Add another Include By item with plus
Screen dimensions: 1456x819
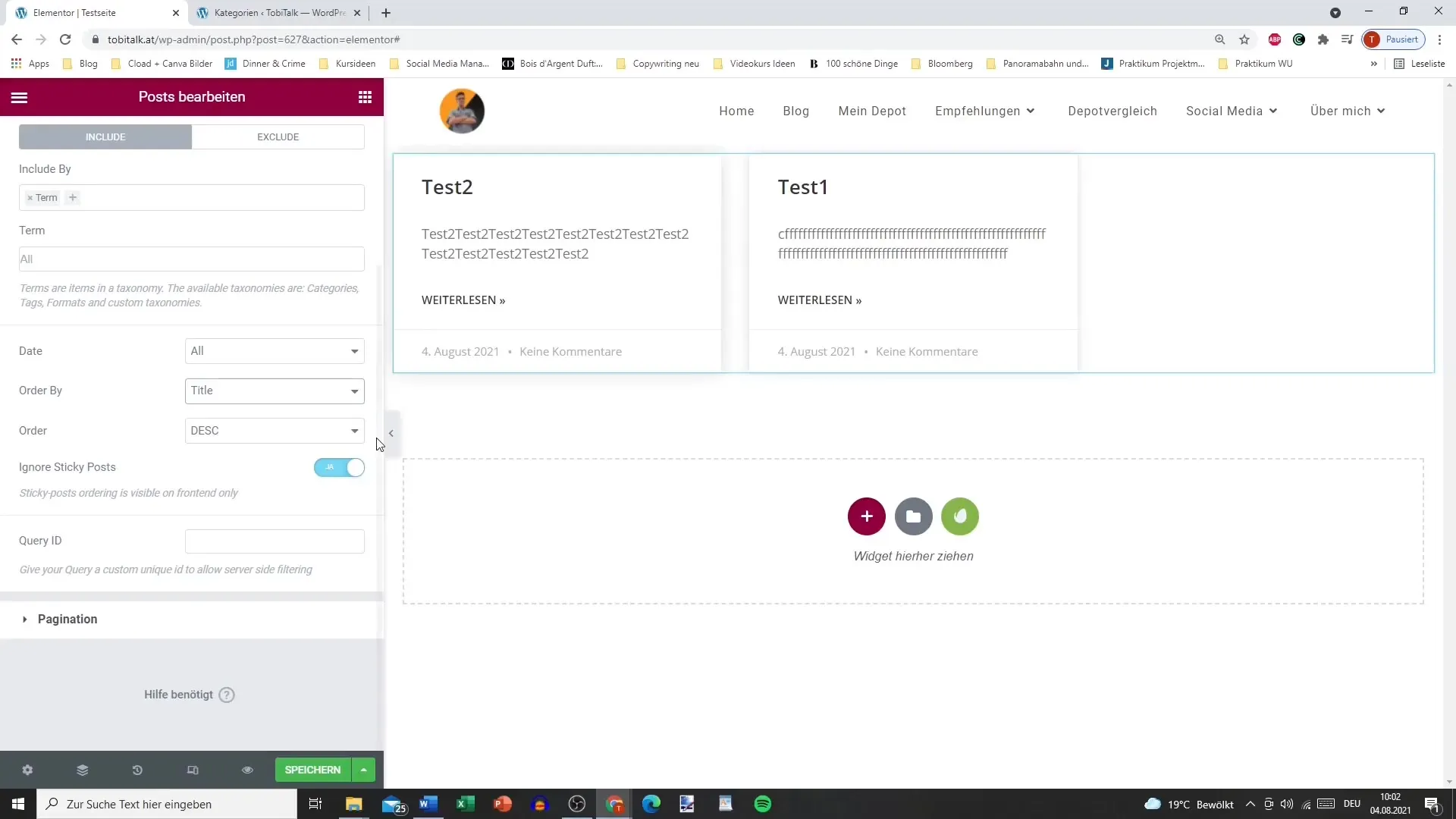click(x=73, y=197)
